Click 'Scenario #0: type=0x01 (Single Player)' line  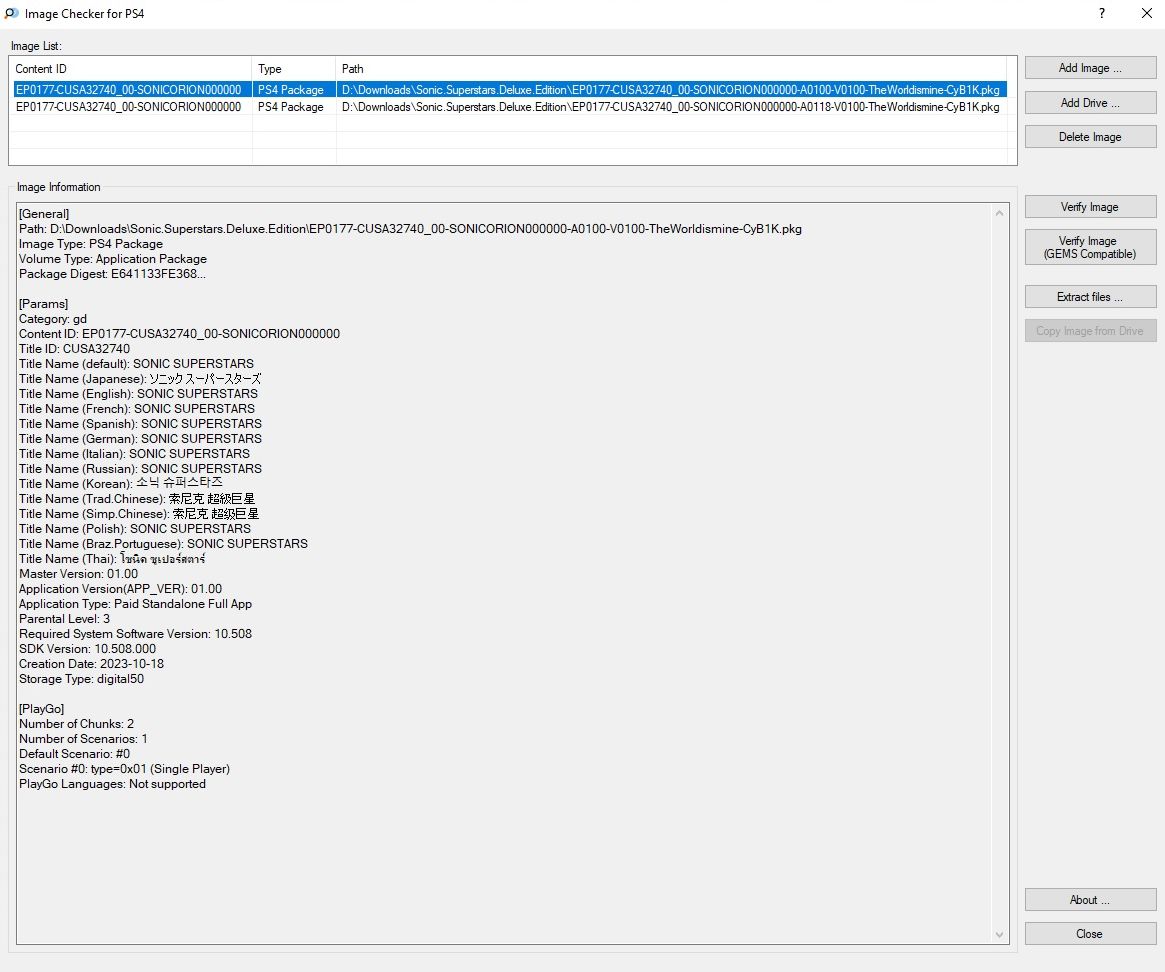pos(125,768)
